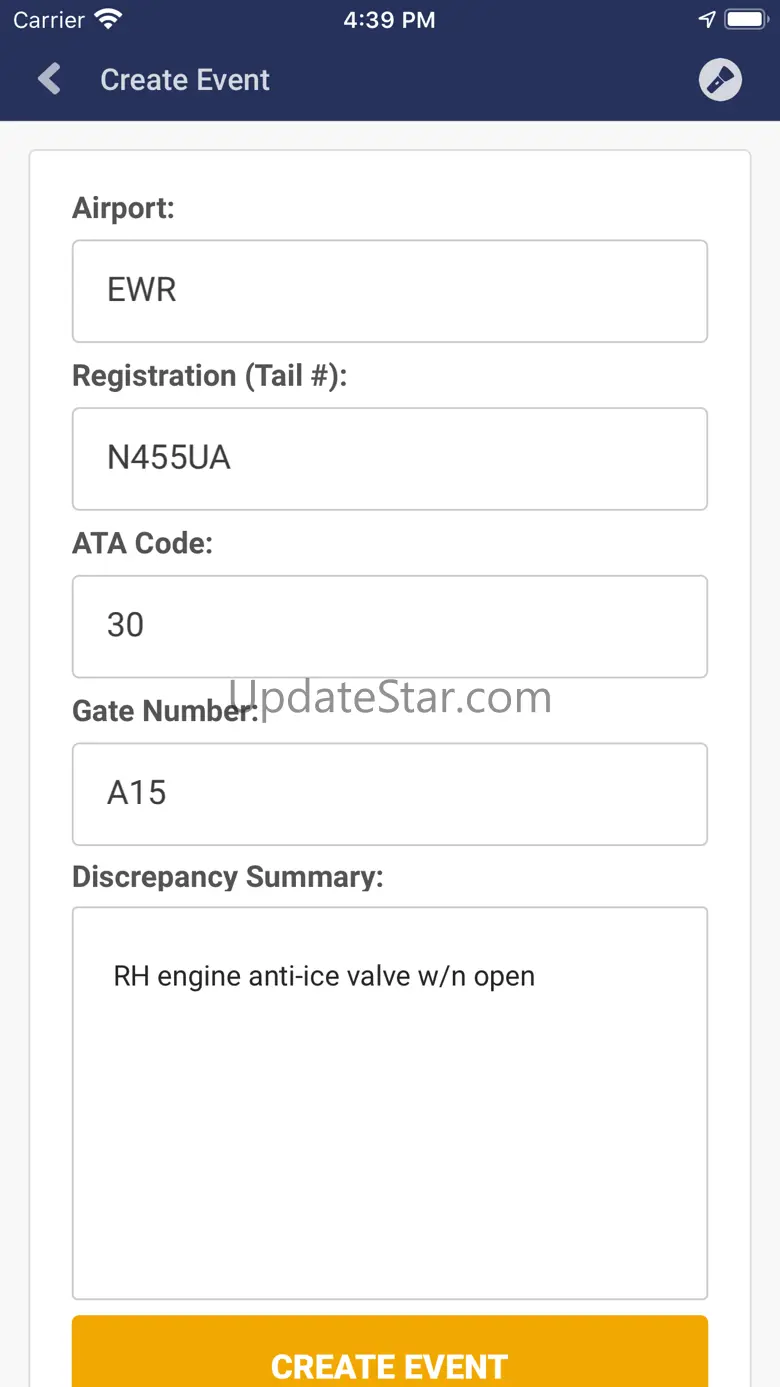Focus the Discrepancy Summary text area
Image resolution: width=780 pixels, height=1387 pixels.
point(390,1103)
